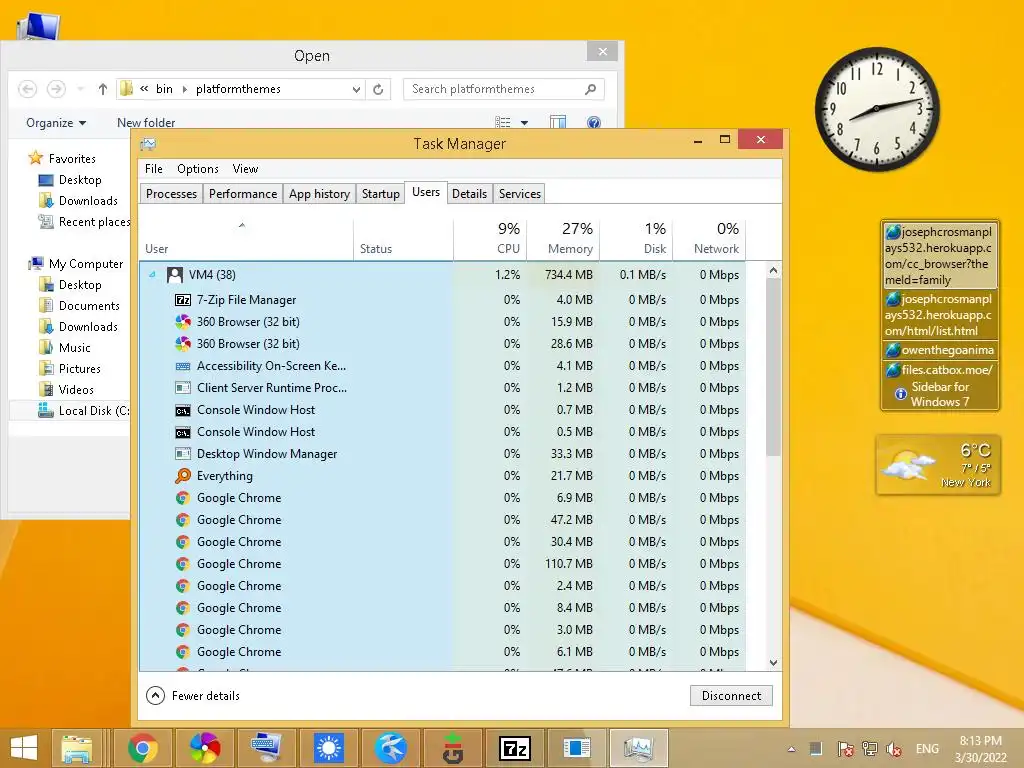
Task: Open File Explorer from the taskbar
Action: 76,748
